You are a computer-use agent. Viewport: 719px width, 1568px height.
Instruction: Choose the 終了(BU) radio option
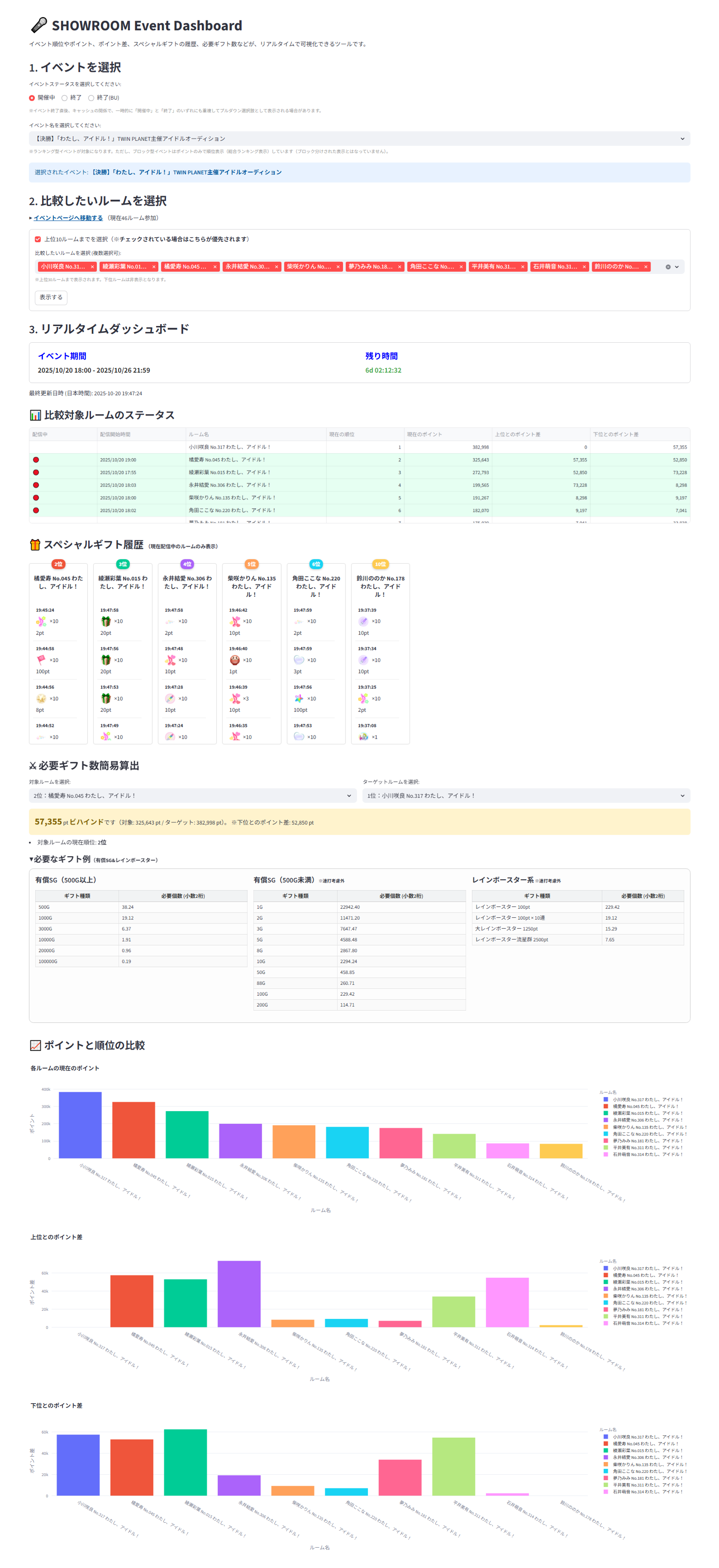pyautogui.click(x=91, y=98)
